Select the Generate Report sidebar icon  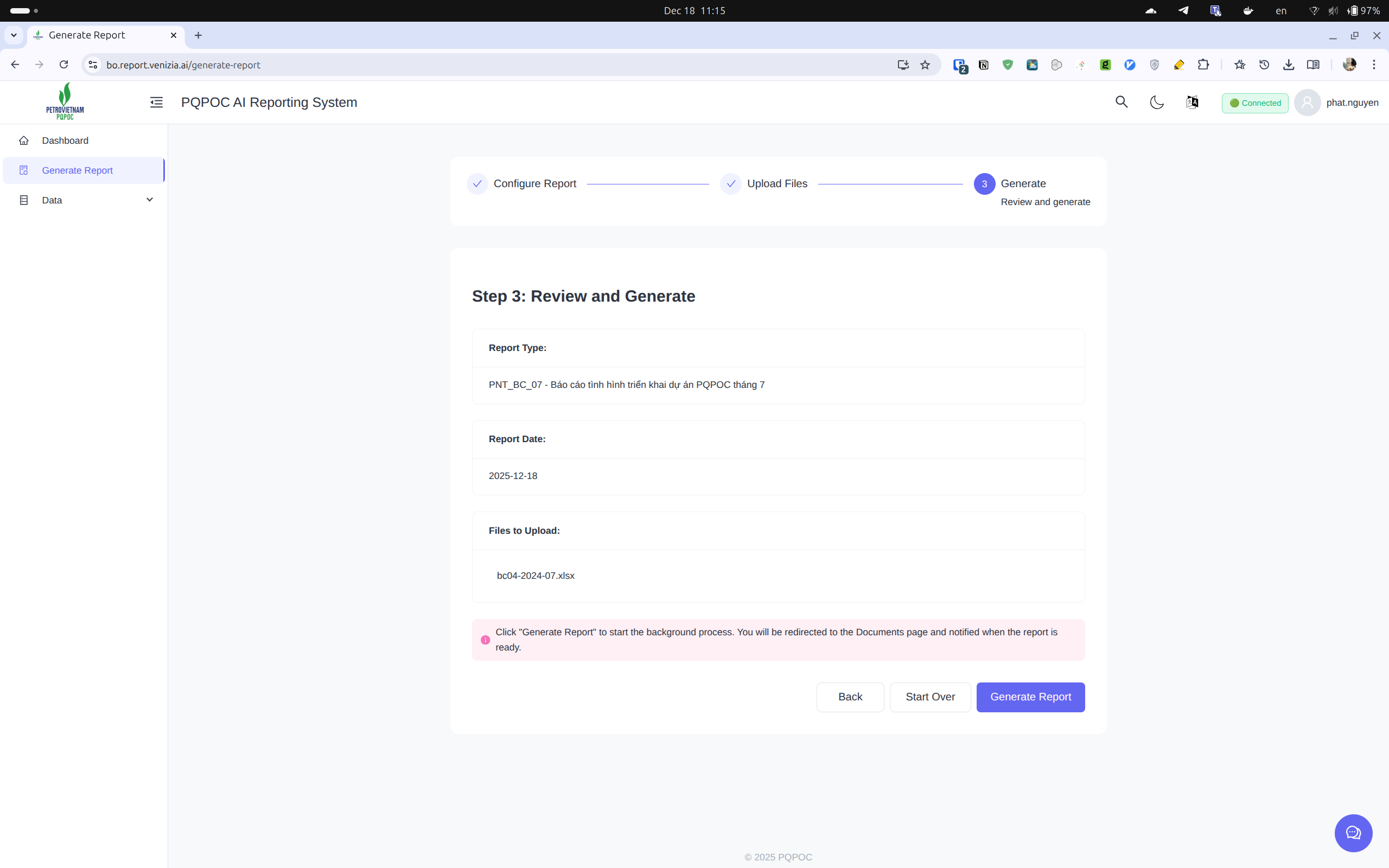24,170
